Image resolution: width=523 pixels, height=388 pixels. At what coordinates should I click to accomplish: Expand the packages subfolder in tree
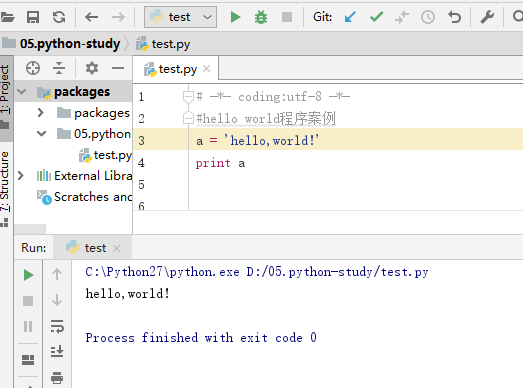pyautogui.click(x=41, y=113)
